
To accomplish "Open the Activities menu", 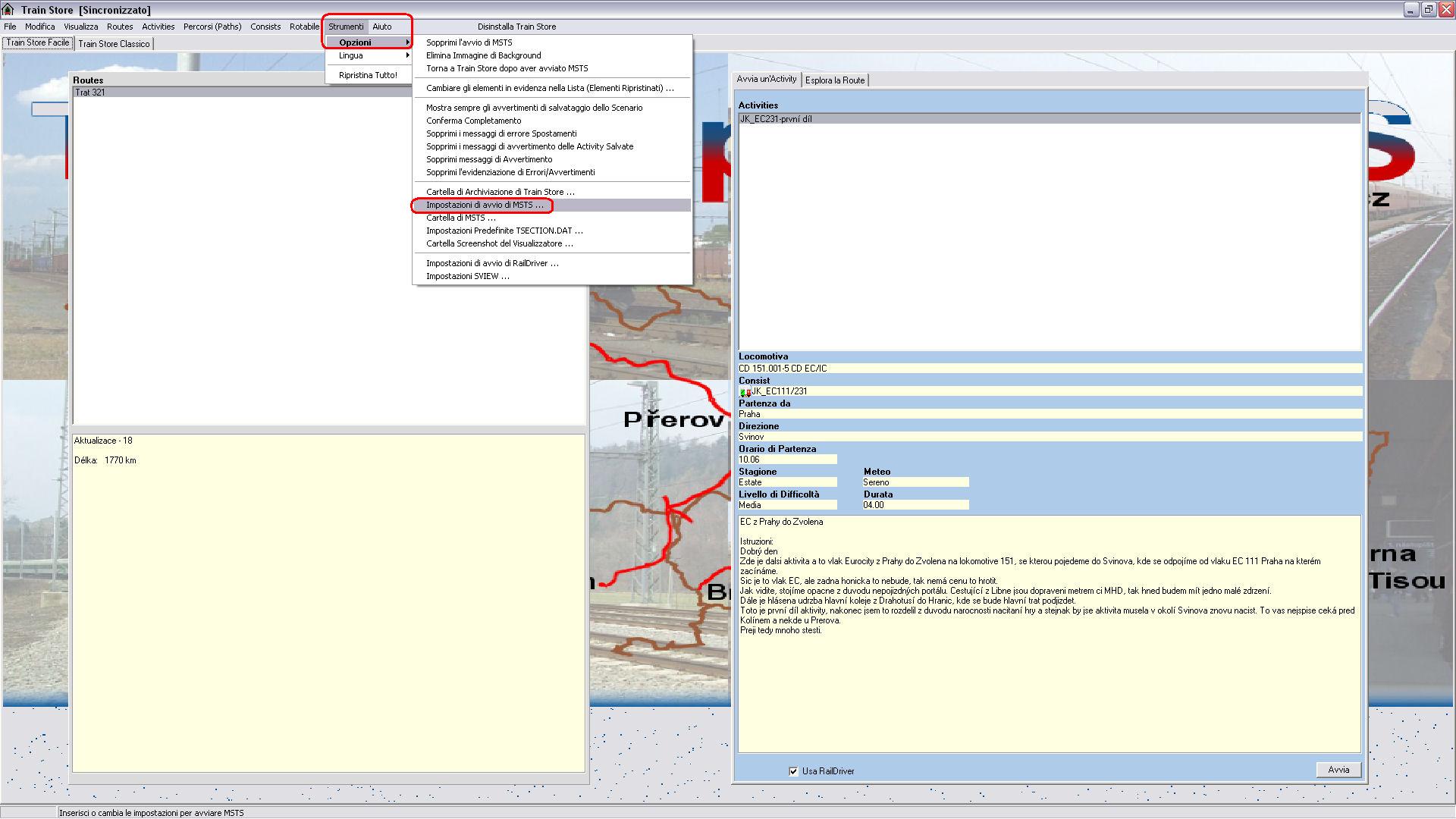I will click(x=158, y=27).
